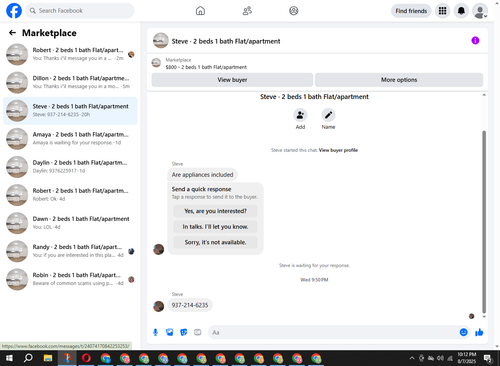Click the listing thumbnail in the chat header
Screen dimensions: 500x366
pos(161,41)
